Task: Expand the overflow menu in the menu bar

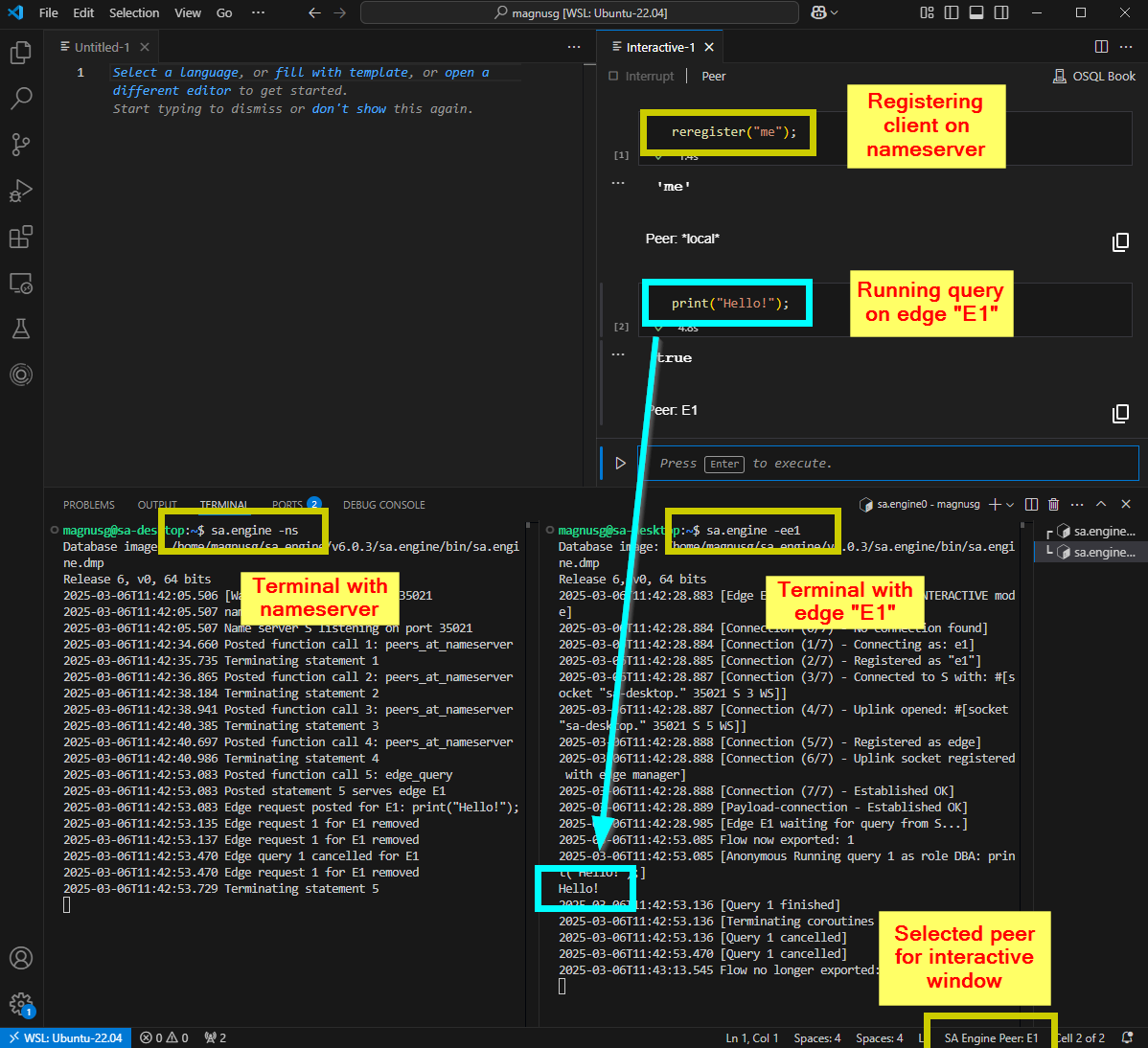Action: click(x=259, y=12)
